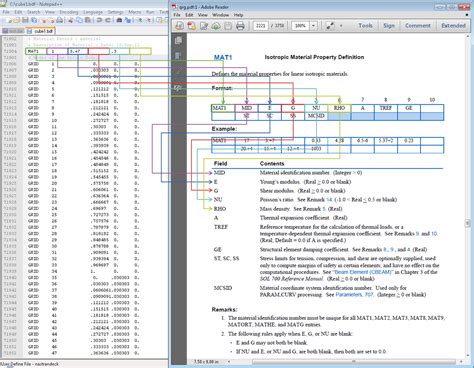
Task: Open the View menu in Adobe Reader
Action: tap(203, 15)
